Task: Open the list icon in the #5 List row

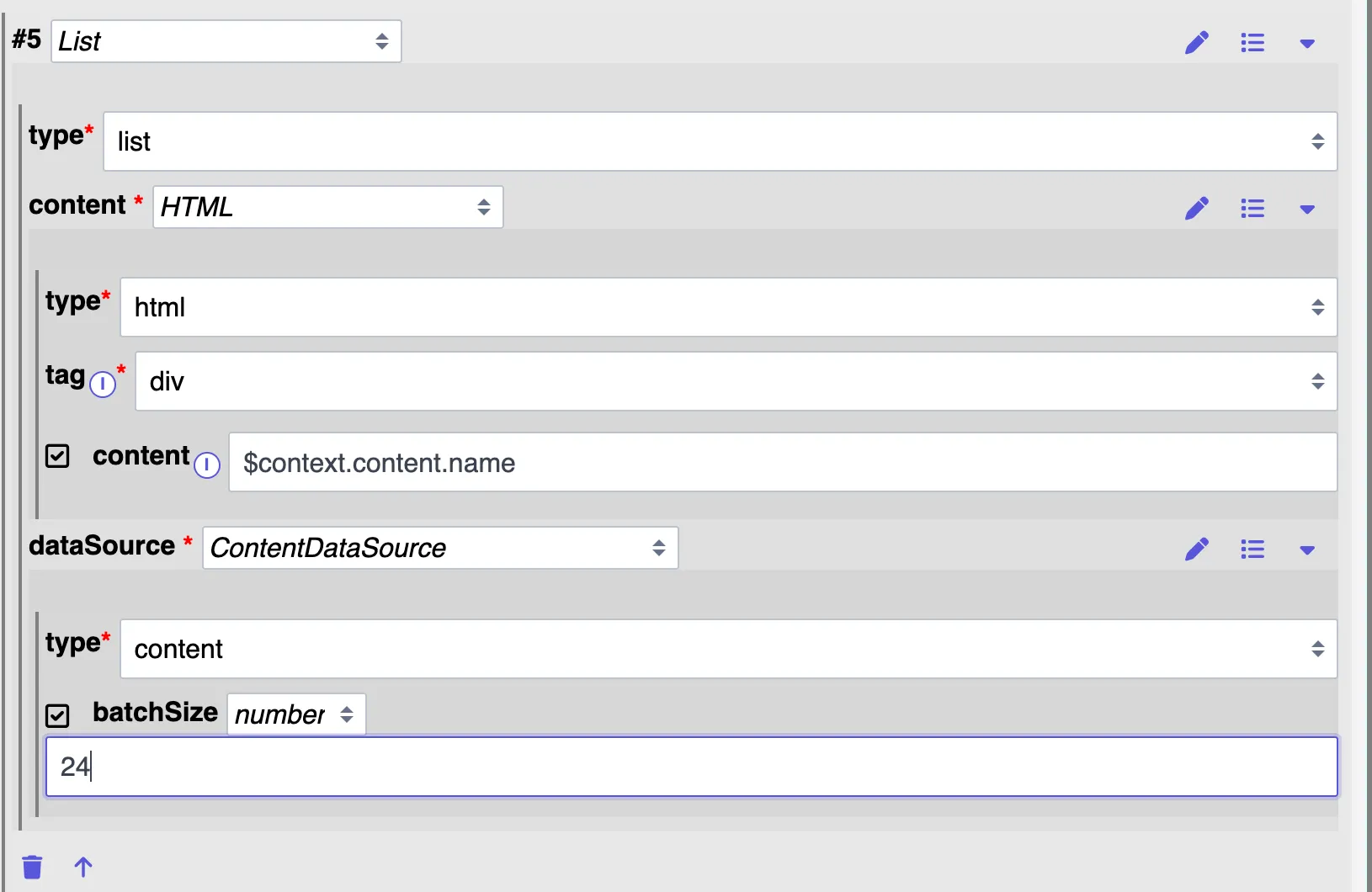Action: (1252, 42)
